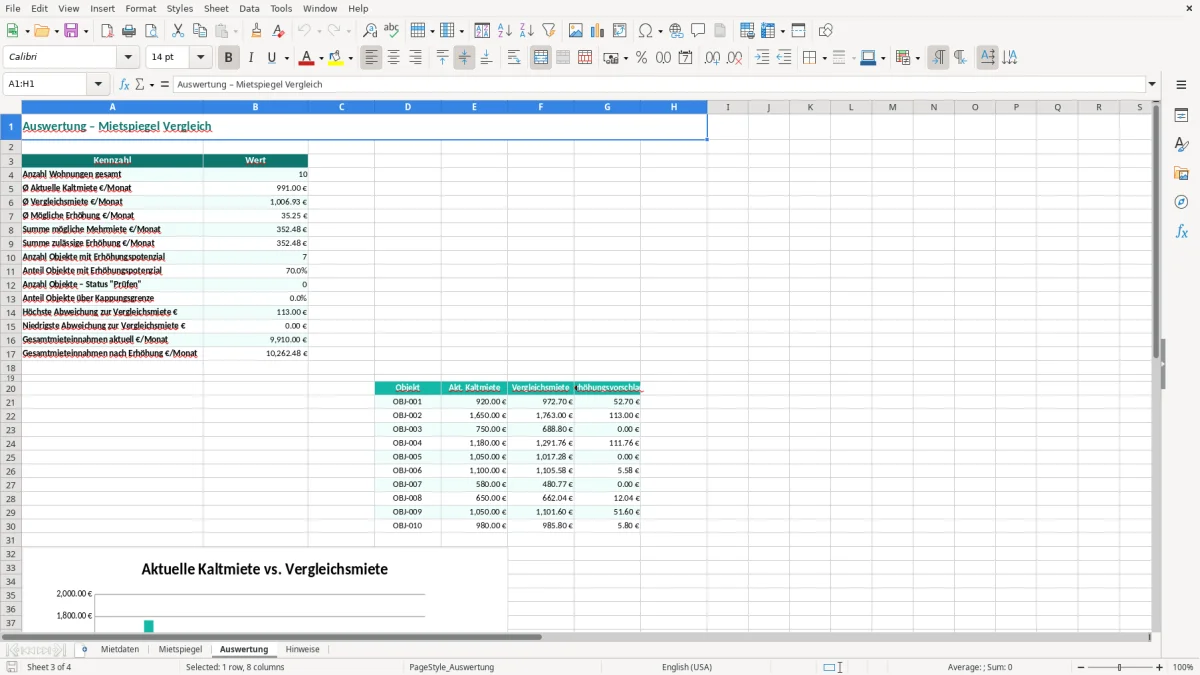
Task: Format cell as percent
Action: [641, 58]
